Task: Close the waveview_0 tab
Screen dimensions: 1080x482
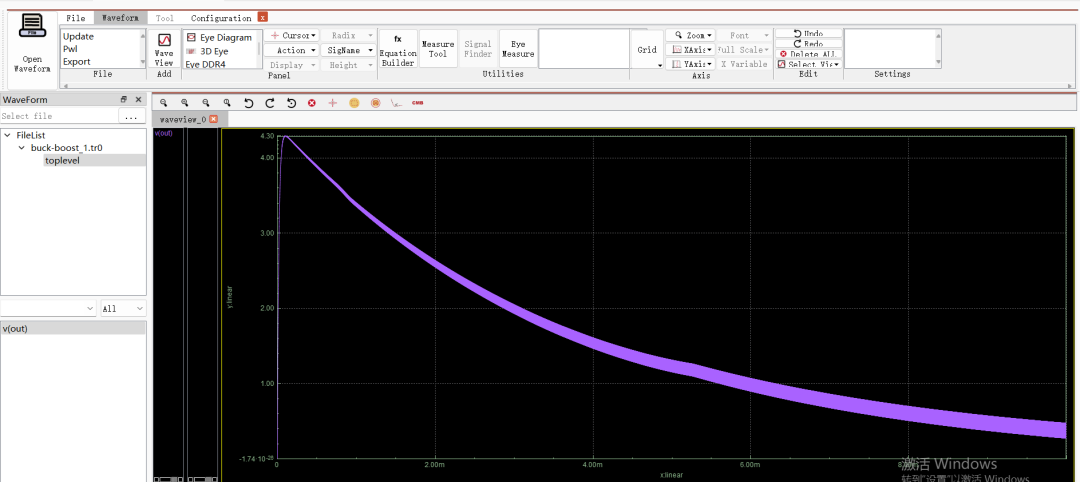Action: 214,119
